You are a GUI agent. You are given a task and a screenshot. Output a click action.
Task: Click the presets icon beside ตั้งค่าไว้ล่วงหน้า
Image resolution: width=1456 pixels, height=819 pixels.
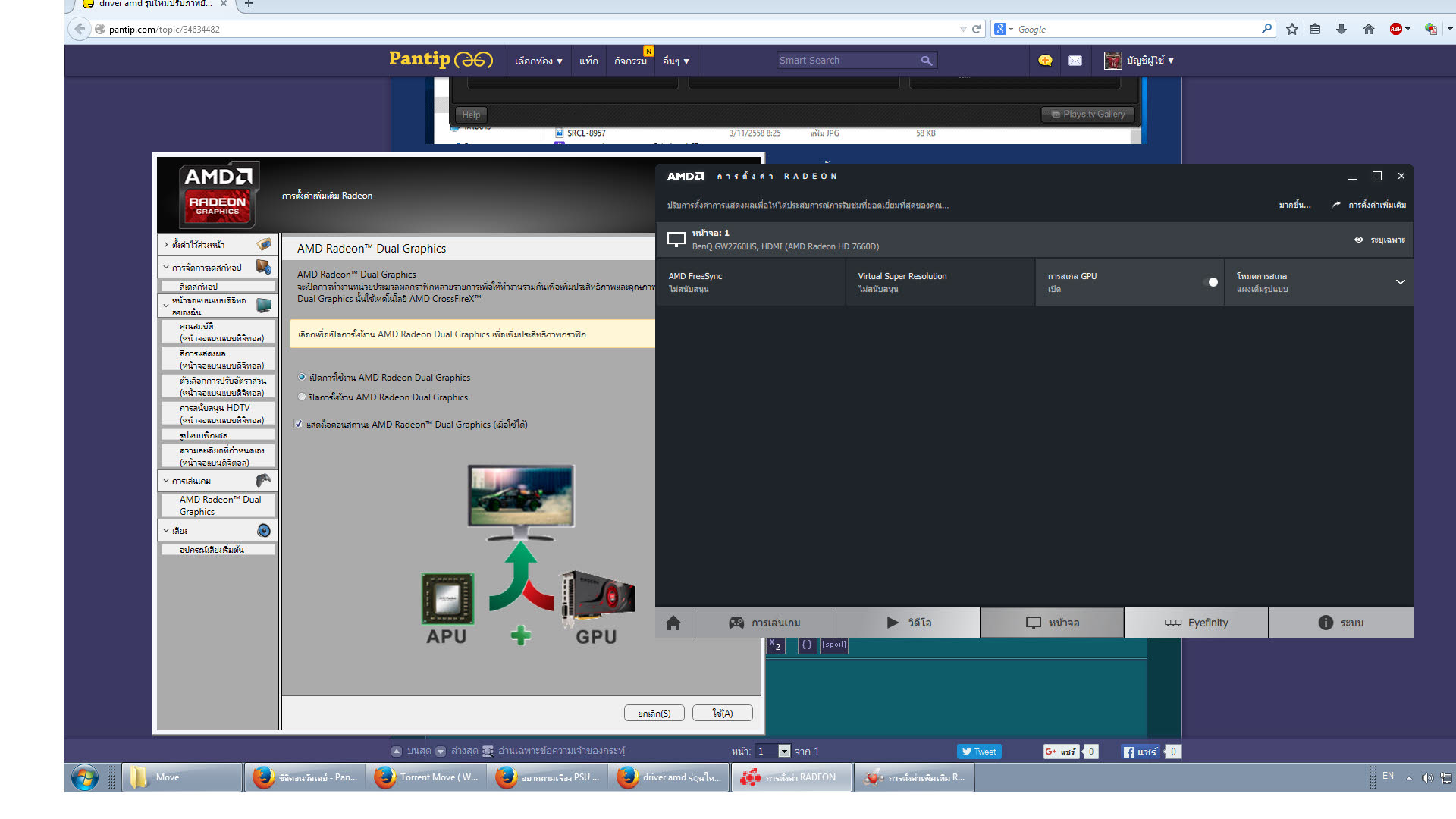264,244
